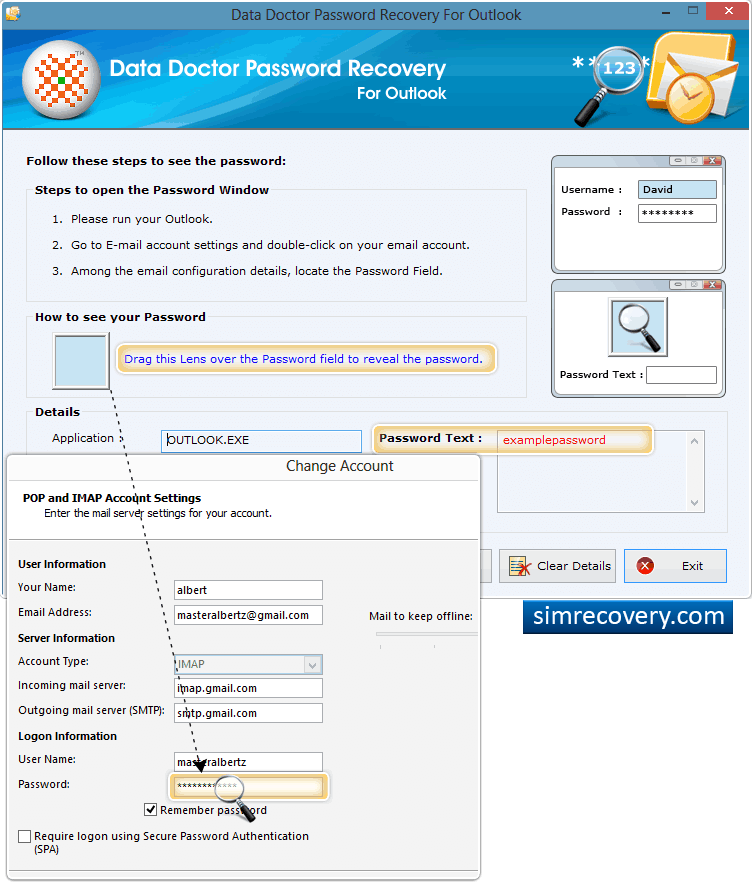752x882 pixels.
Task: Click the User Name field masteralbertz
Action: tap(248, 762)
